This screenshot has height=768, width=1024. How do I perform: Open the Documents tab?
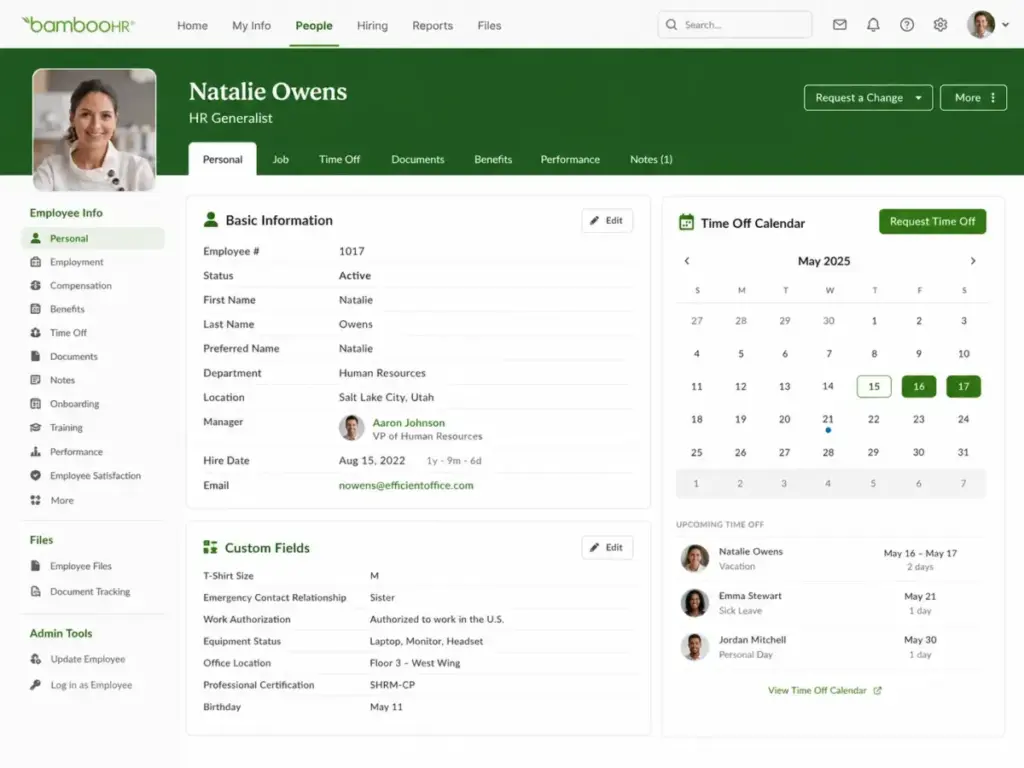[417, 159]
